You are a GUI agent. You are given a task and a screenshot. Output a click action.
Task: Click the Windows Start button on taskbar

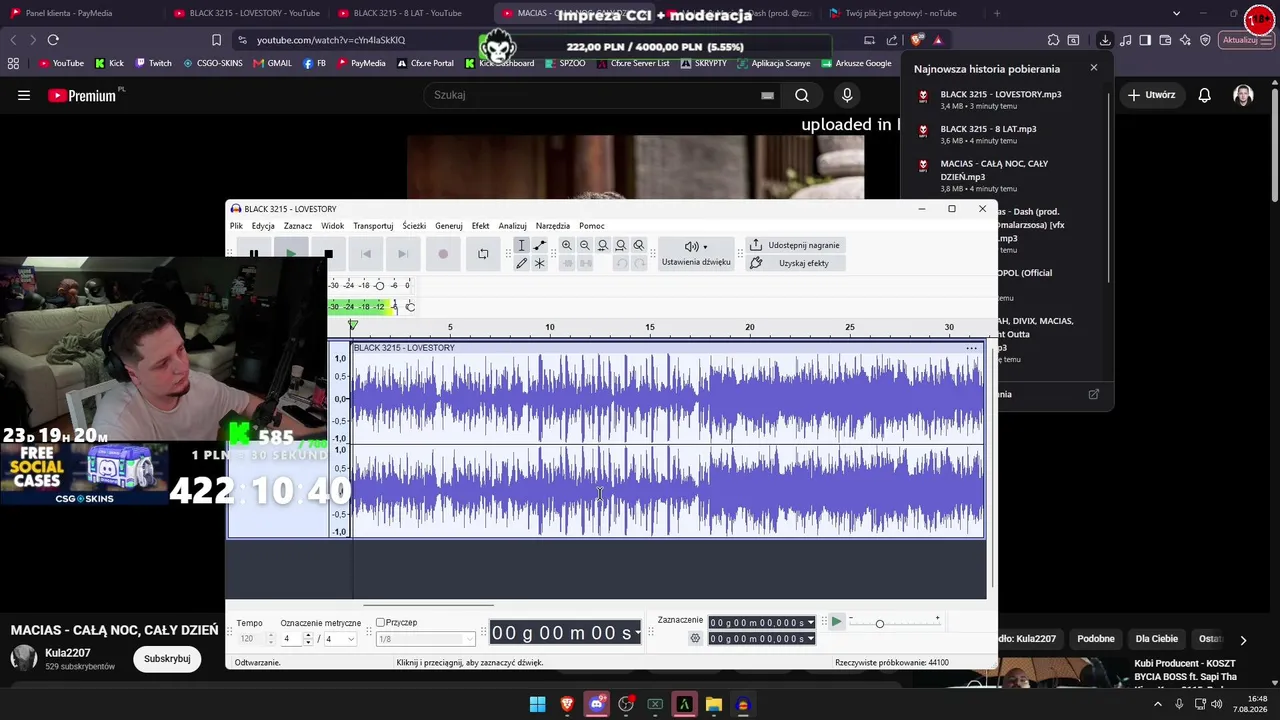[x=538, y=704]
